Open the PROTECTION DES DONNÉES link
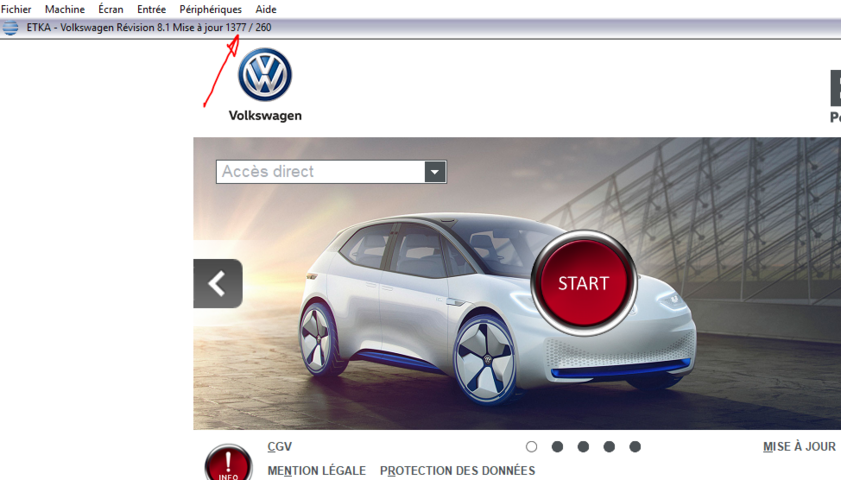This screenshot has height=480, width=841. 457,471
